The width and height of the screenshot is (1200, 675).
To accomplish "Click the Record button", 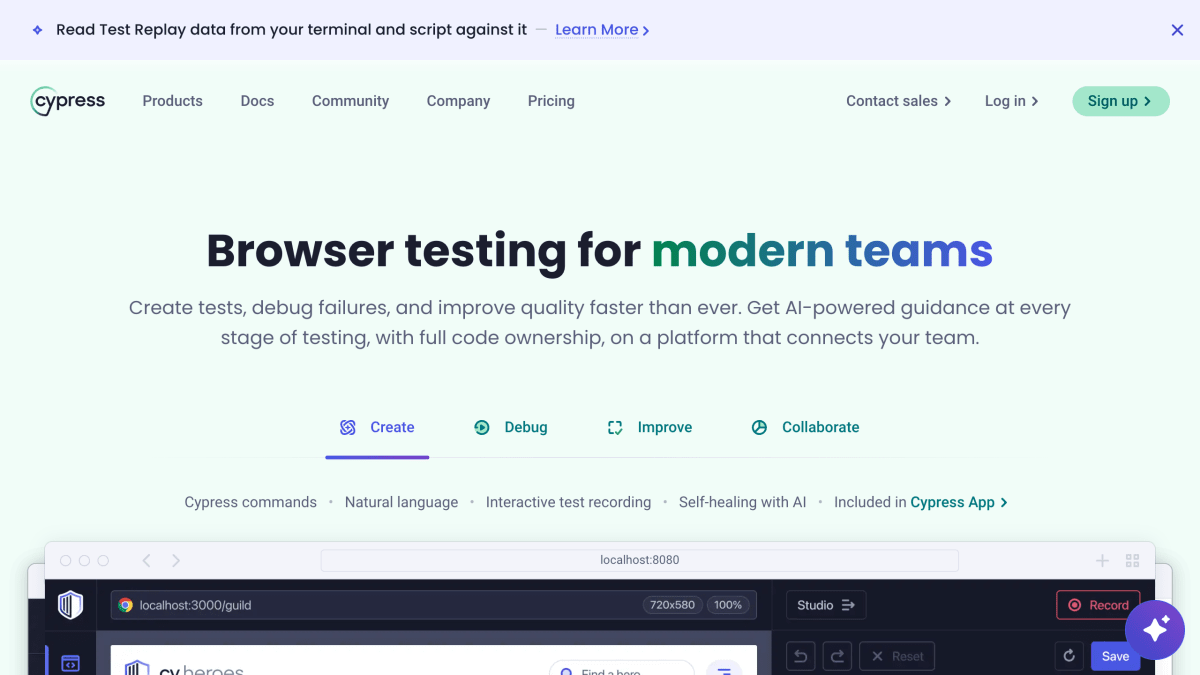I will click(x=1098, y=605).
